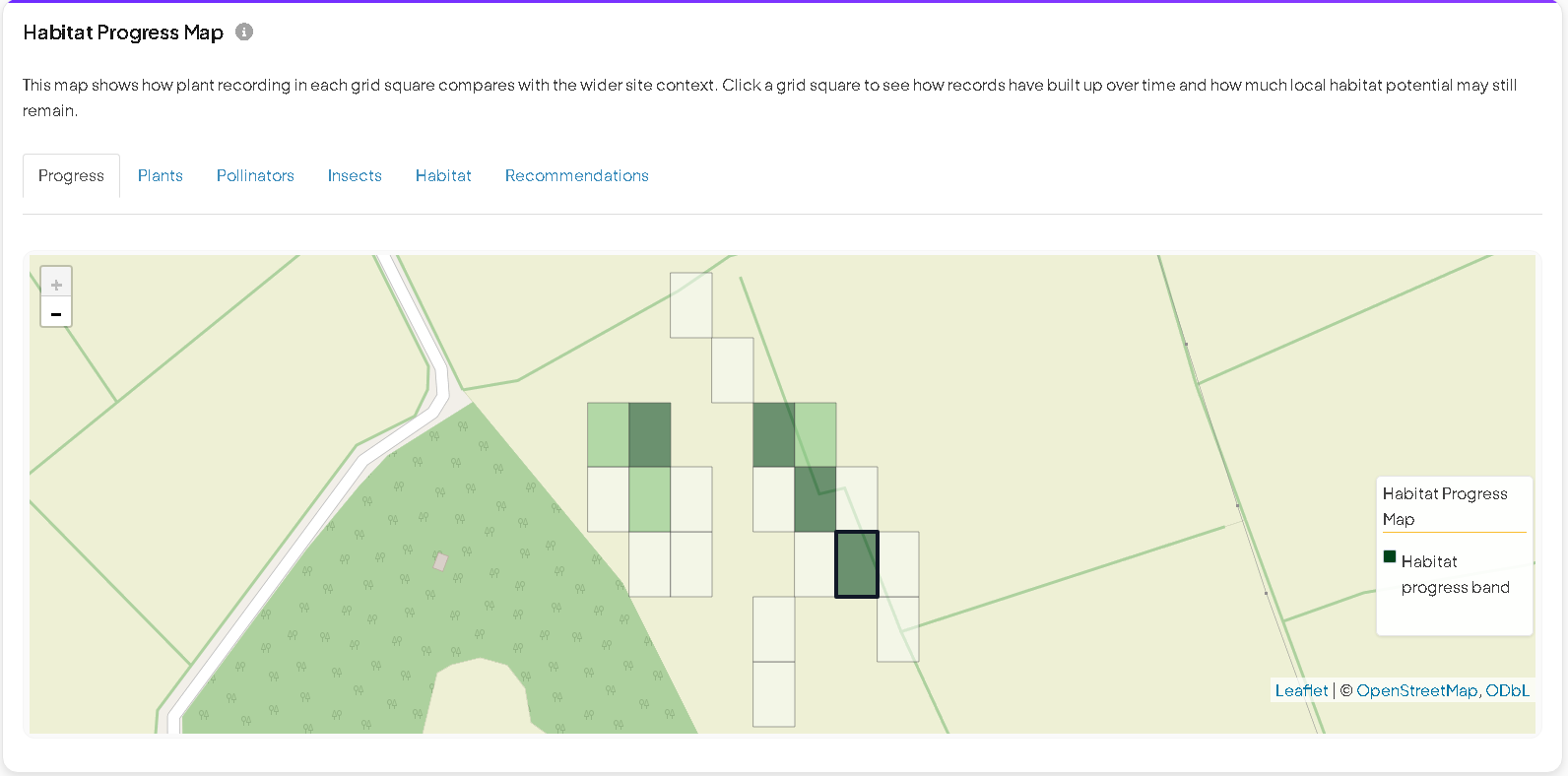Open the ODbL license link
Screen dimensions: 1568x776
pyautogui.click(x=1507, y=690)
